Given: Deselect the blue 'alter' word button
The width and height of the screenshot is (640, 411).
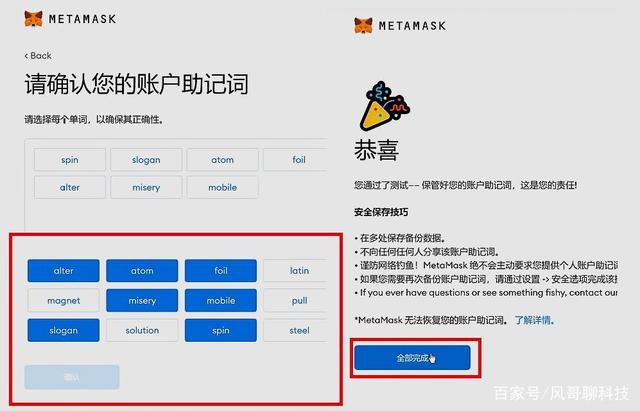Looking at the screenshot, I should click(63, 271).
